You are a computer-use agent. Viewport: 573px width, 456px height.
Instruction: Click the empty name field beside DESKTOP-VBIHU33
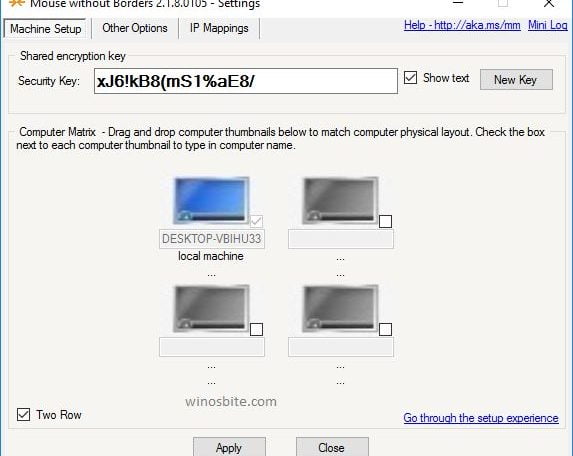pos(341,239)
